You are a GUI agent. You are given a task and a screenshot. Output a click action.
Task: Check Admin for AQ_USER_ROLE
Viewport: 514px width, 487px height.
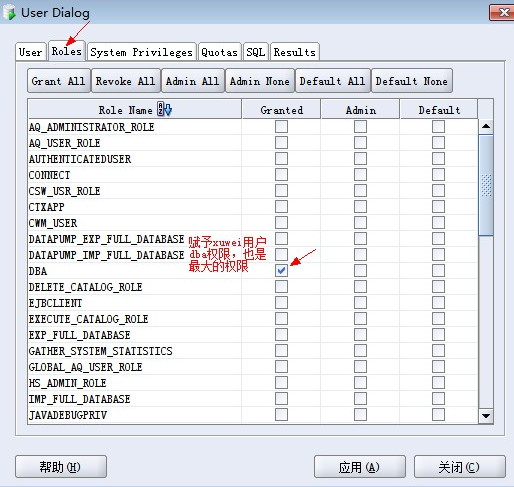click(x=360, y=142)
